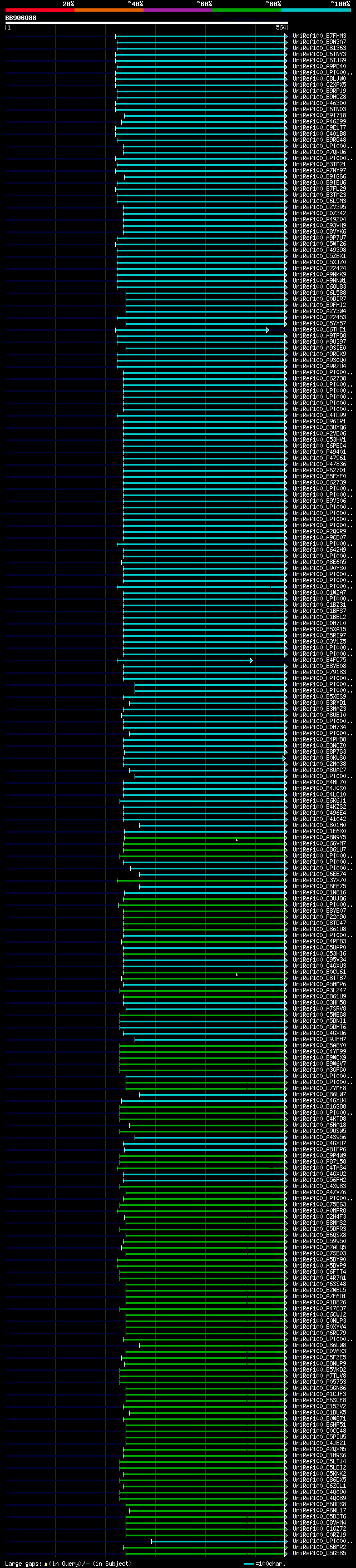Select the white BB906088 query bar
Image resolution: width=356 pixels, height=1568 pixels.
coord(147,22)
